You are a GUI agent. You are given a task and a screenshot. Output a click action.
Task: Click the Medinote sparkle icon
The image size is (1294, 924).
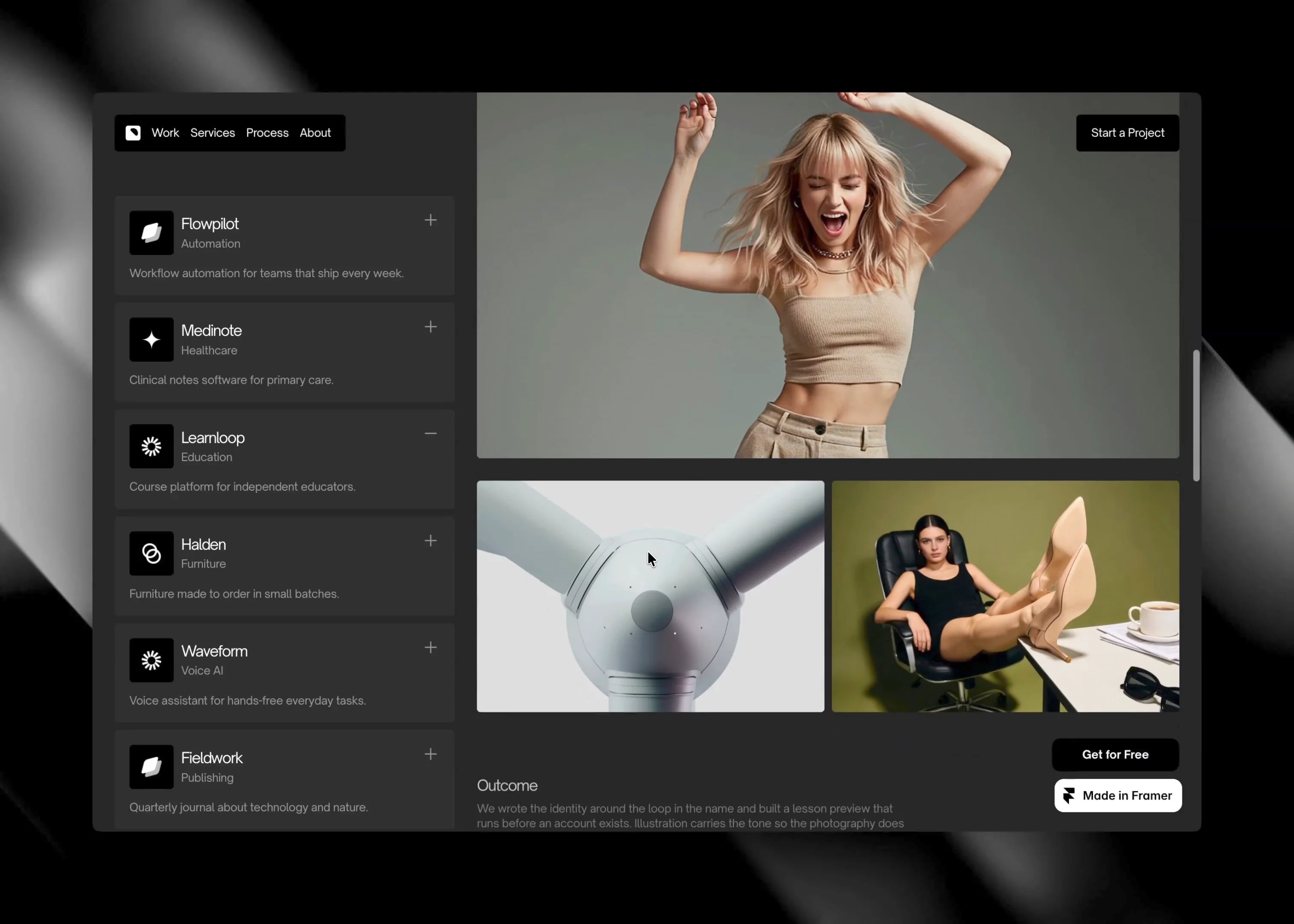click(x=151, y=340)
